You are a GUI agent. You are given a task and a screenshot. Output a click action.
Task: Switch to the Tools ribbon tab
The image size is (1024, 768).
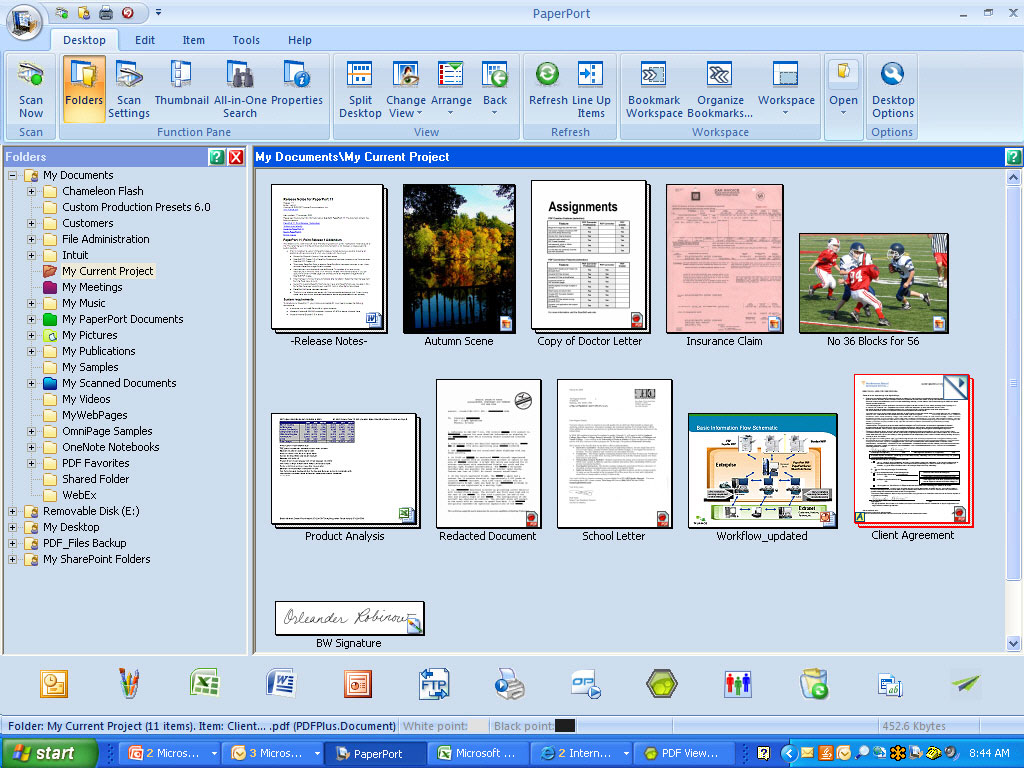(246, 40)
